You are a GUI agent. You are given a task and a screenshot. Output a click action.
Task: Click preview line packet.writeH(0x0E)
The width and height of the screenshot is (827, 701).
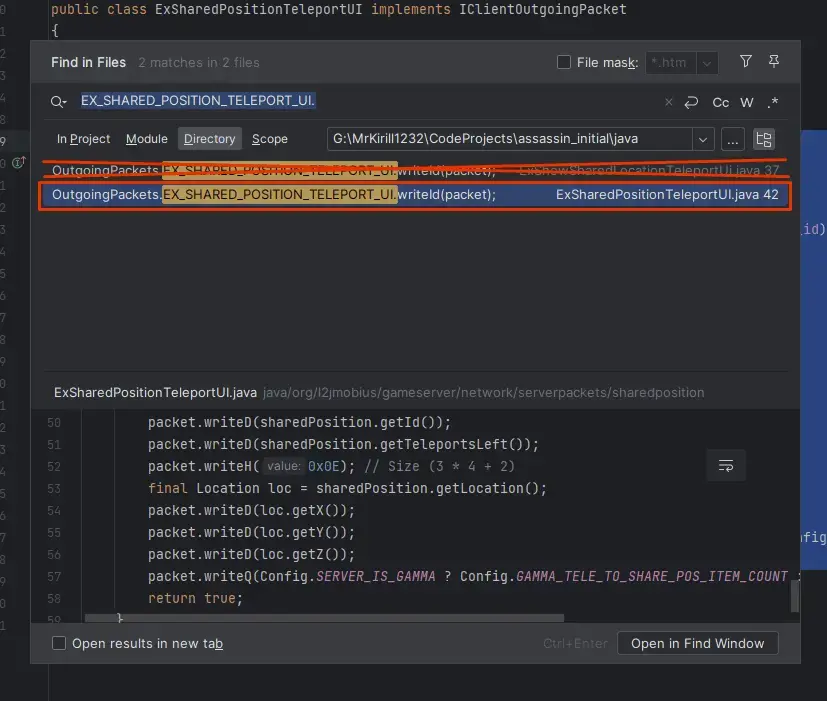(331, 466)
